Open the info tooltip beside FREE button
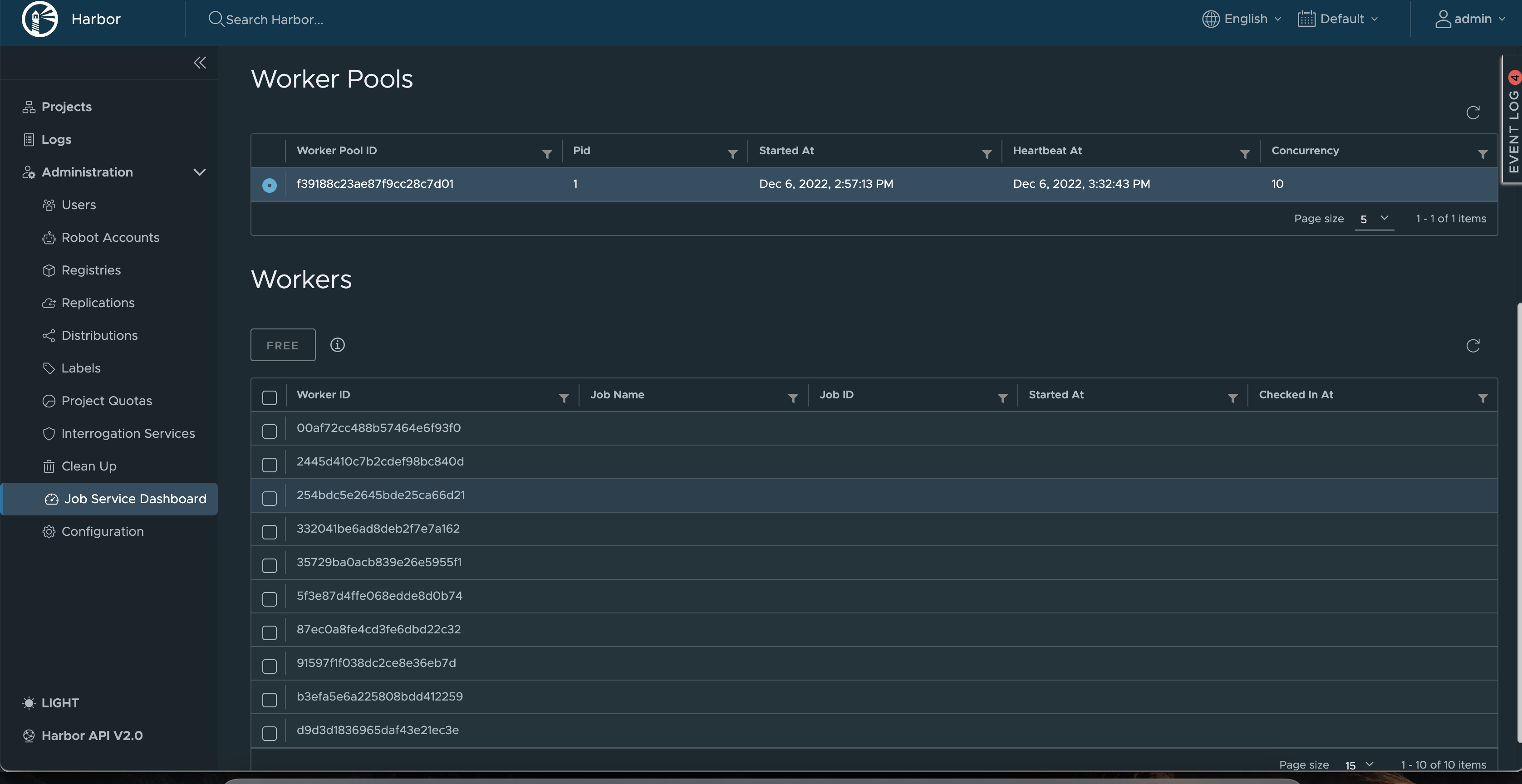Image resolution: width=1522 pixels, height=784 pixels. click(337, 344)
